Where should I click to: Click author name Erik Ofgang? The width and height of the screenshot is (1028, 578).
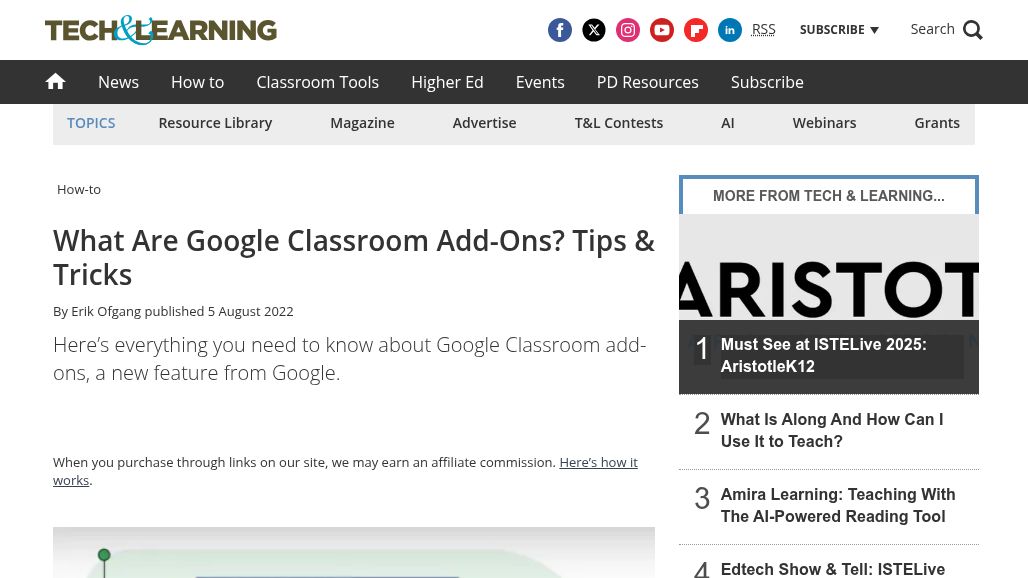[x=106, y=311]
